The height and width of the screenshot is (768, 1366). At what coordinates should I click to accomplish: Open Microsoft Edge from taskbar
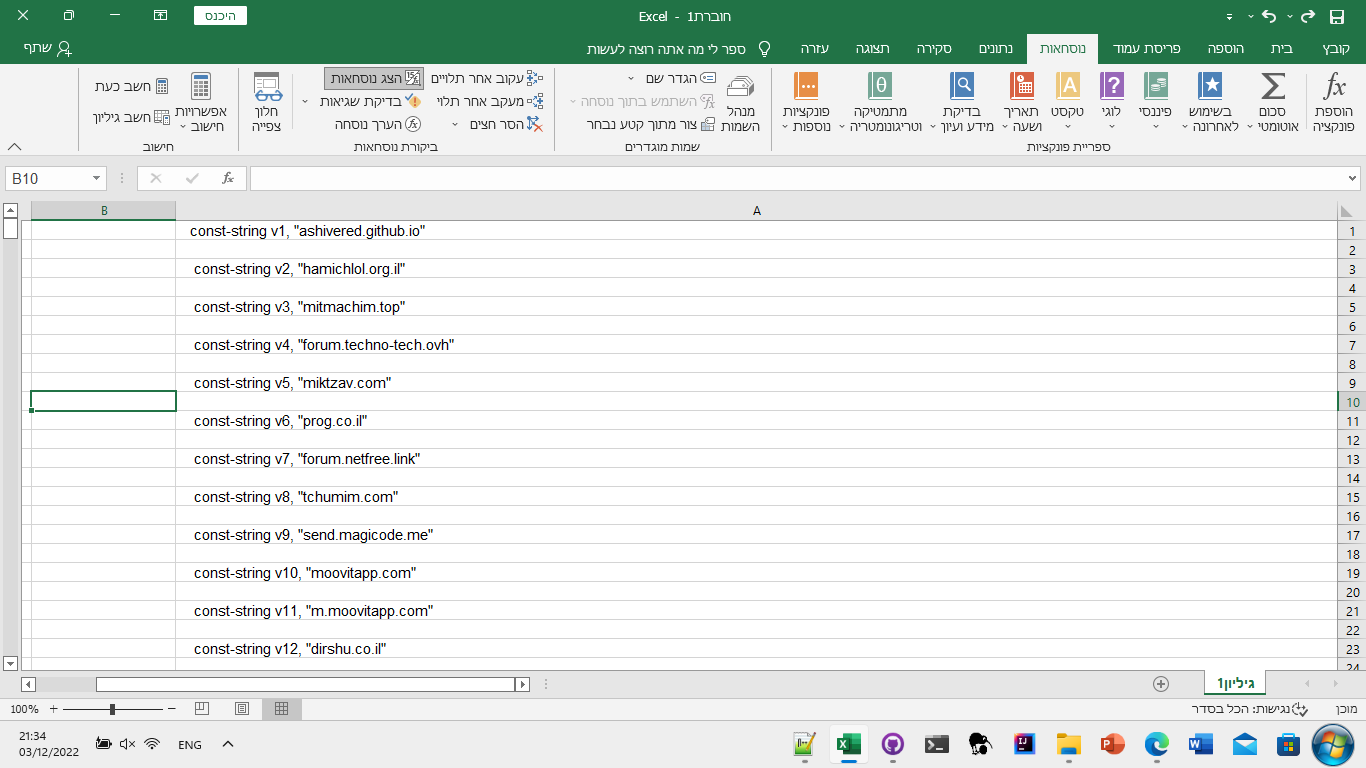[x=1157, y=744]
